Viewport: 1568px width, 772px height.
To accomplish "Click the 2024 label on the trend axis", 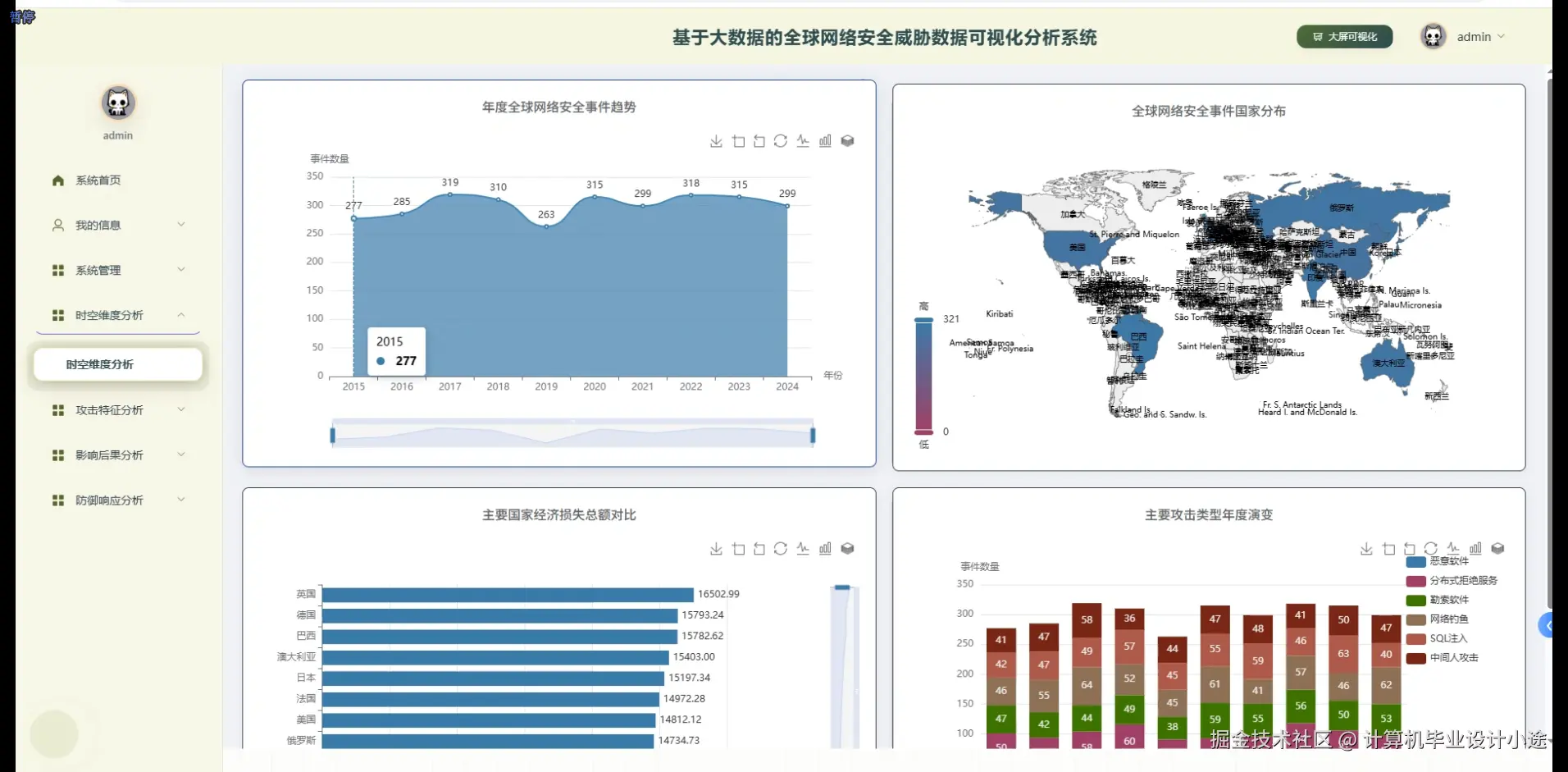I will (787, 386).
